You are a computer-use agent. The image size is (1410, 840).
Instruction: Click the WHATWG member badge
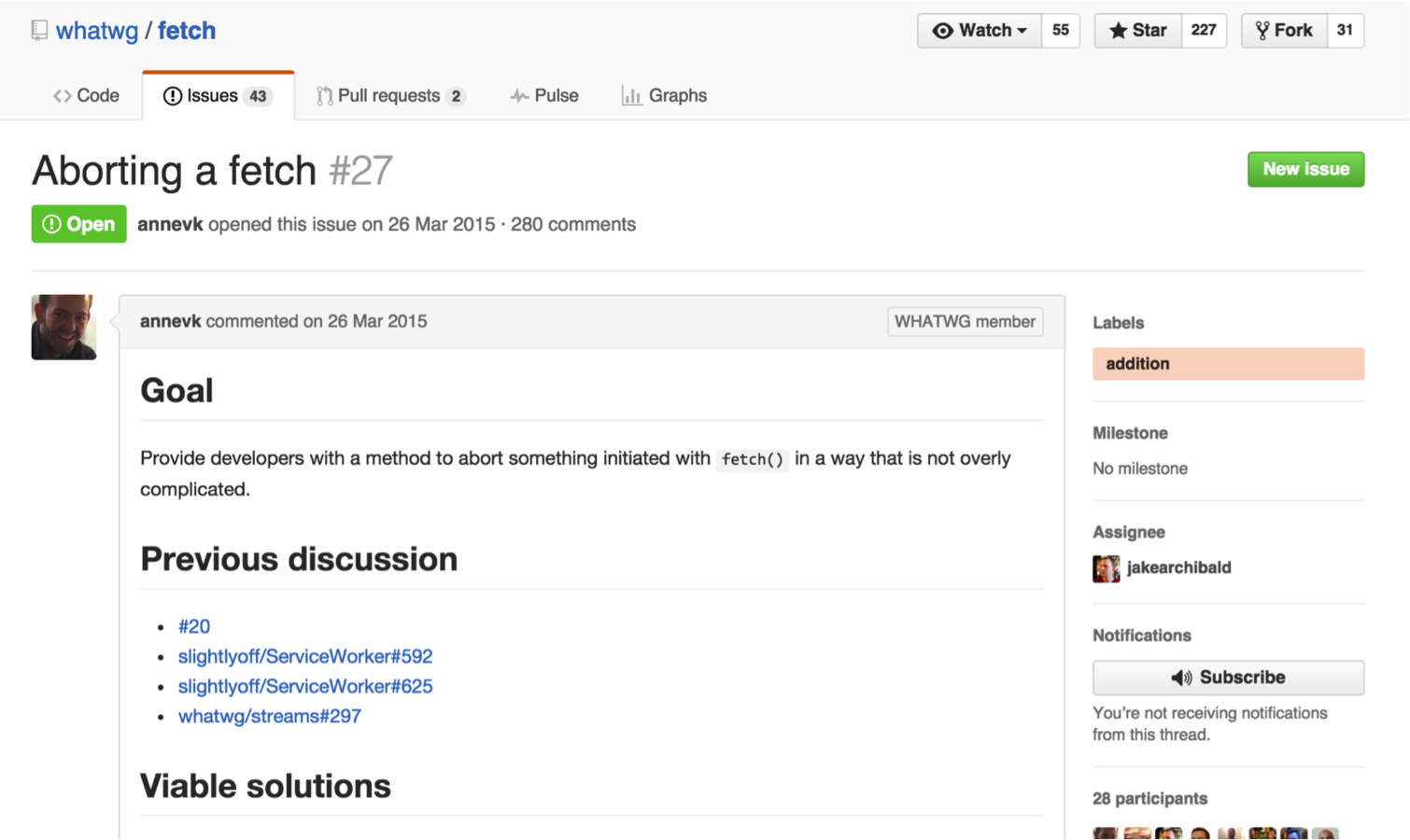click(x=965, y=322)
